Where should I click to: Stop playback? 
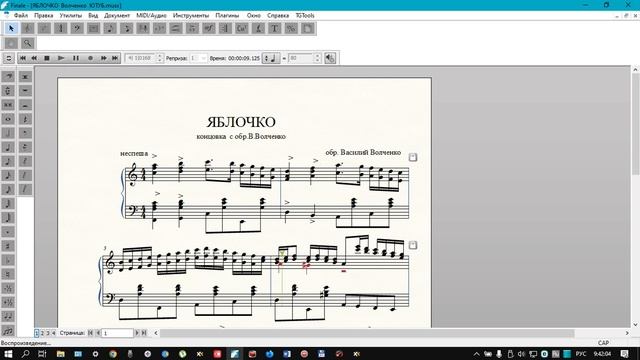click(47, 58)
